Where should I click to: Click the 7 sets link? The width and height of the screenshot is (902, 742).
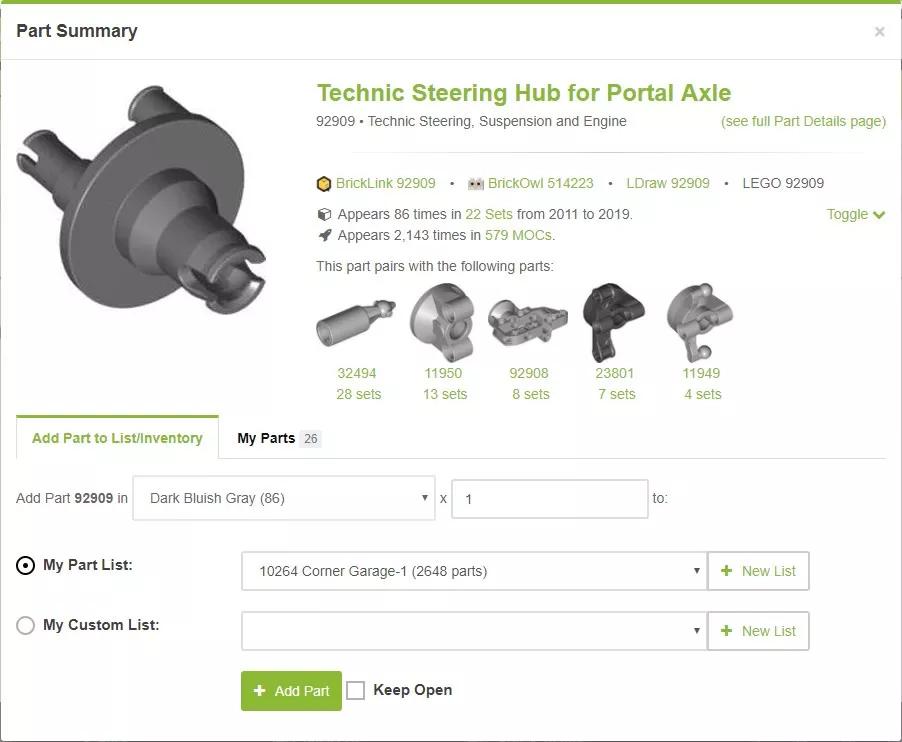point(616,395)
